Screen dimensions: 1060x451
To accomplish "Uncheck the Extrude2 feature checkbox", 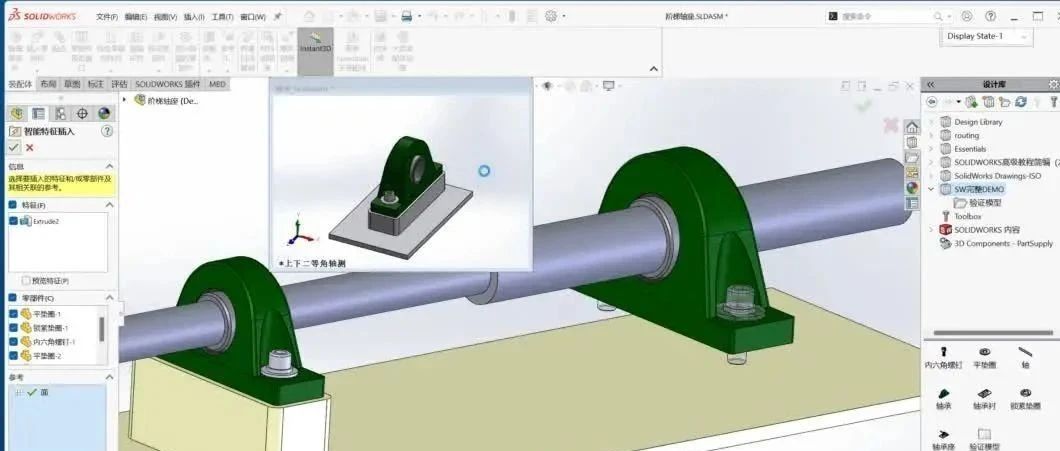I will [14, 221].
